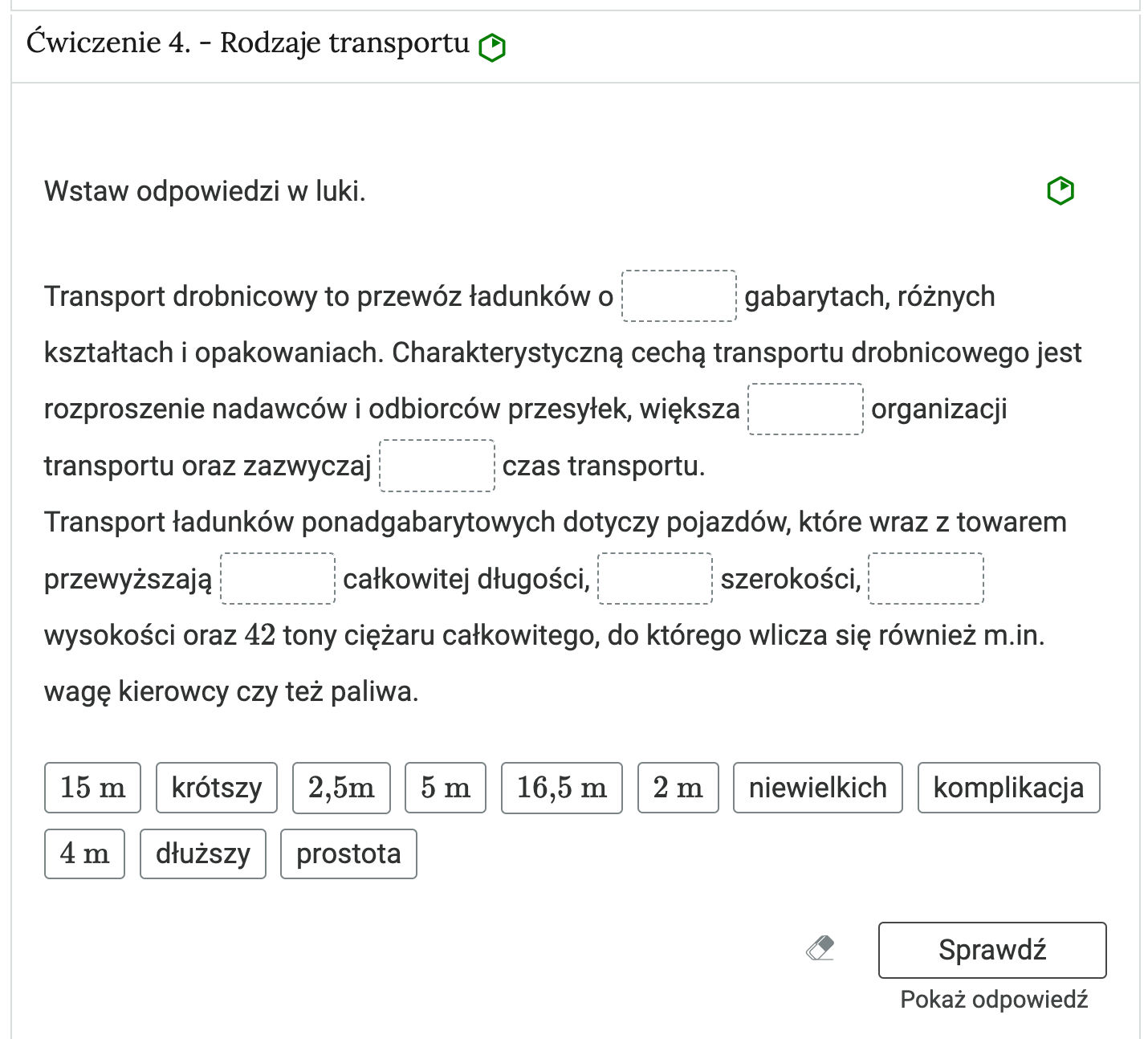The width and height of the screenshot is (1148, 1039).
Task: Select the answer tile '2,5m'
Action: [340, 788]
